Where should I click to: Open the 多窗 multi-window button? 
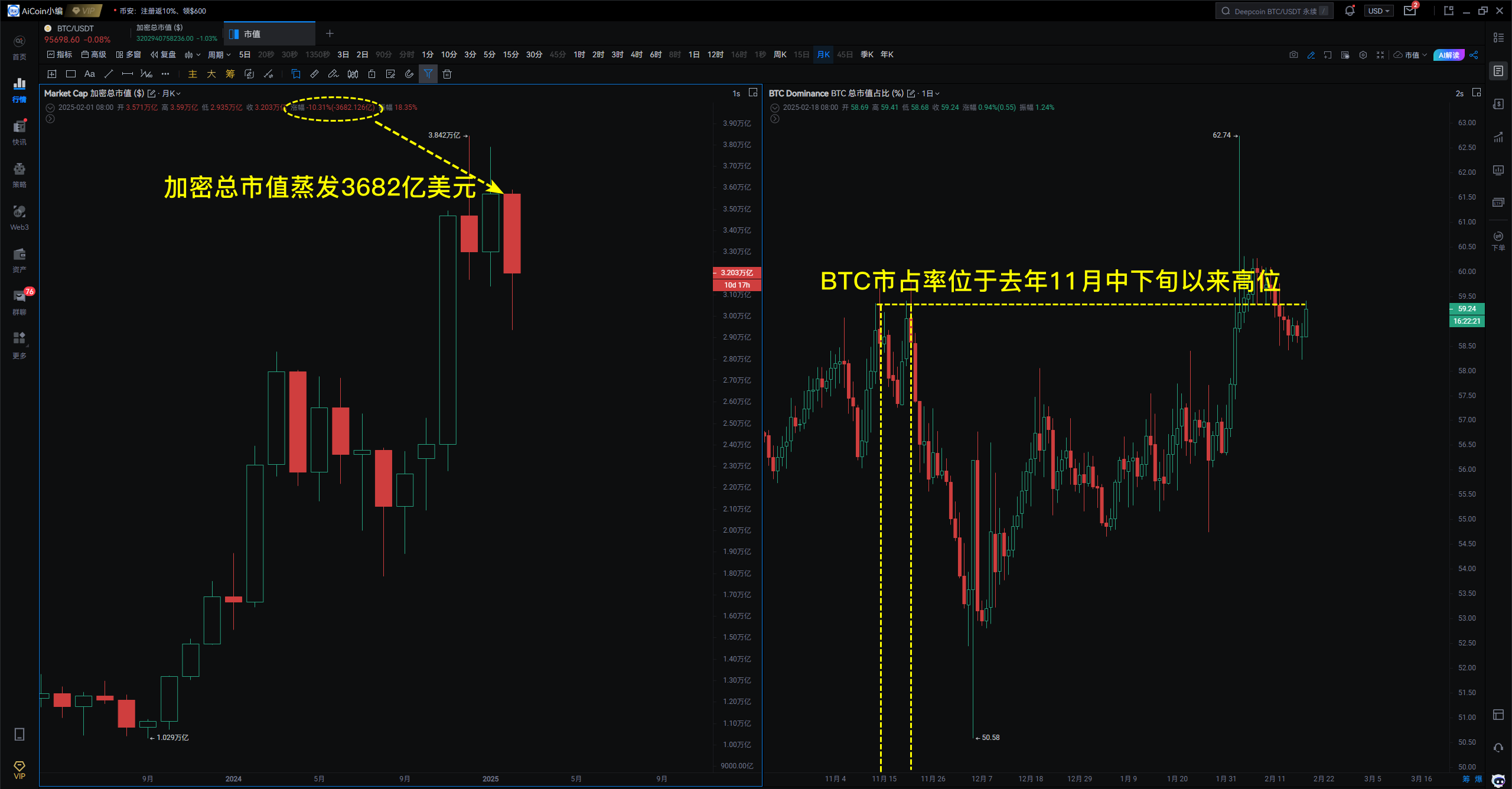click(128, 55)
